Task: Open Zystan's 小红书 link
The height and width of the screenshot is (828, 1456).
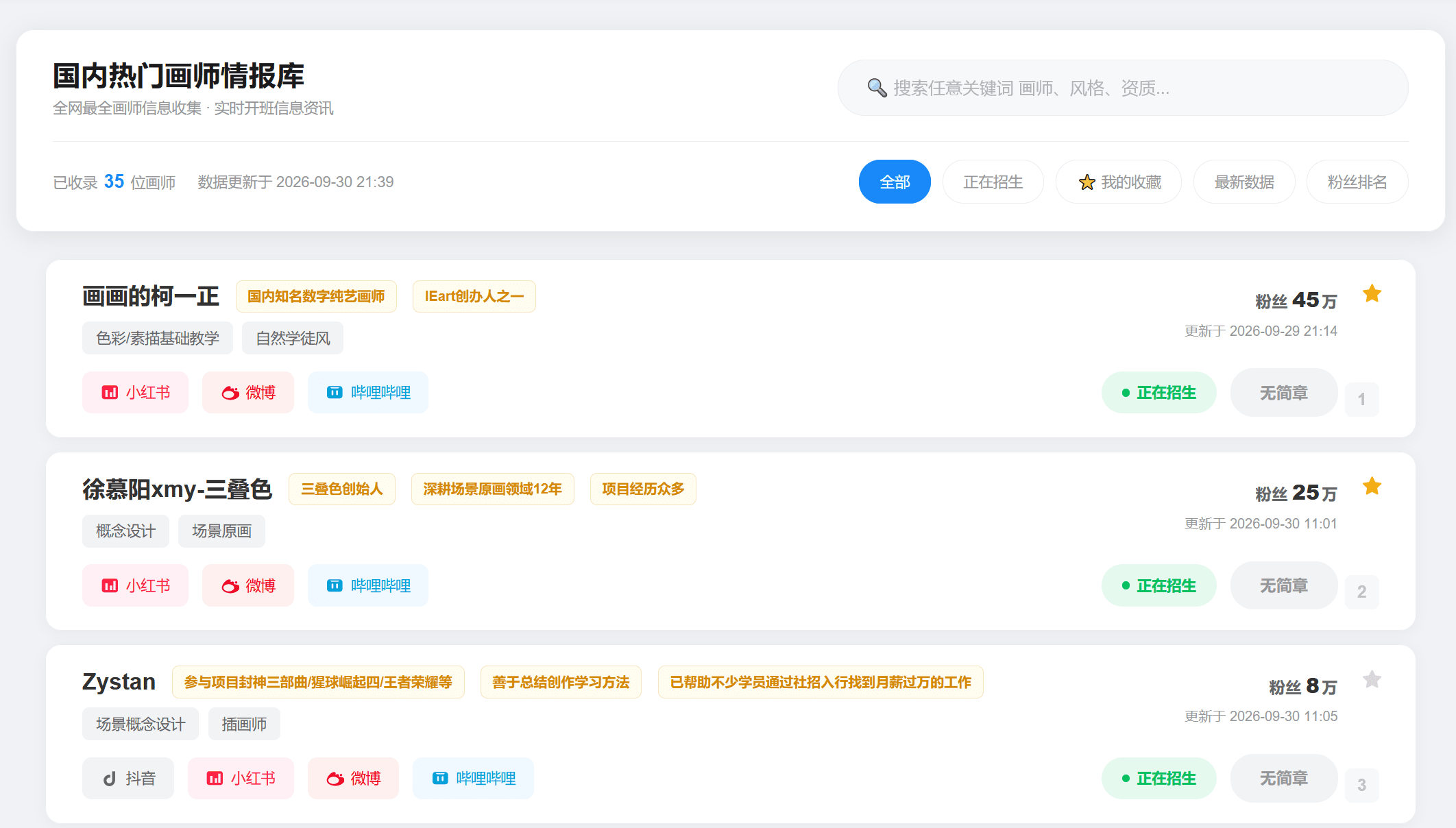Action: [241, 778]
